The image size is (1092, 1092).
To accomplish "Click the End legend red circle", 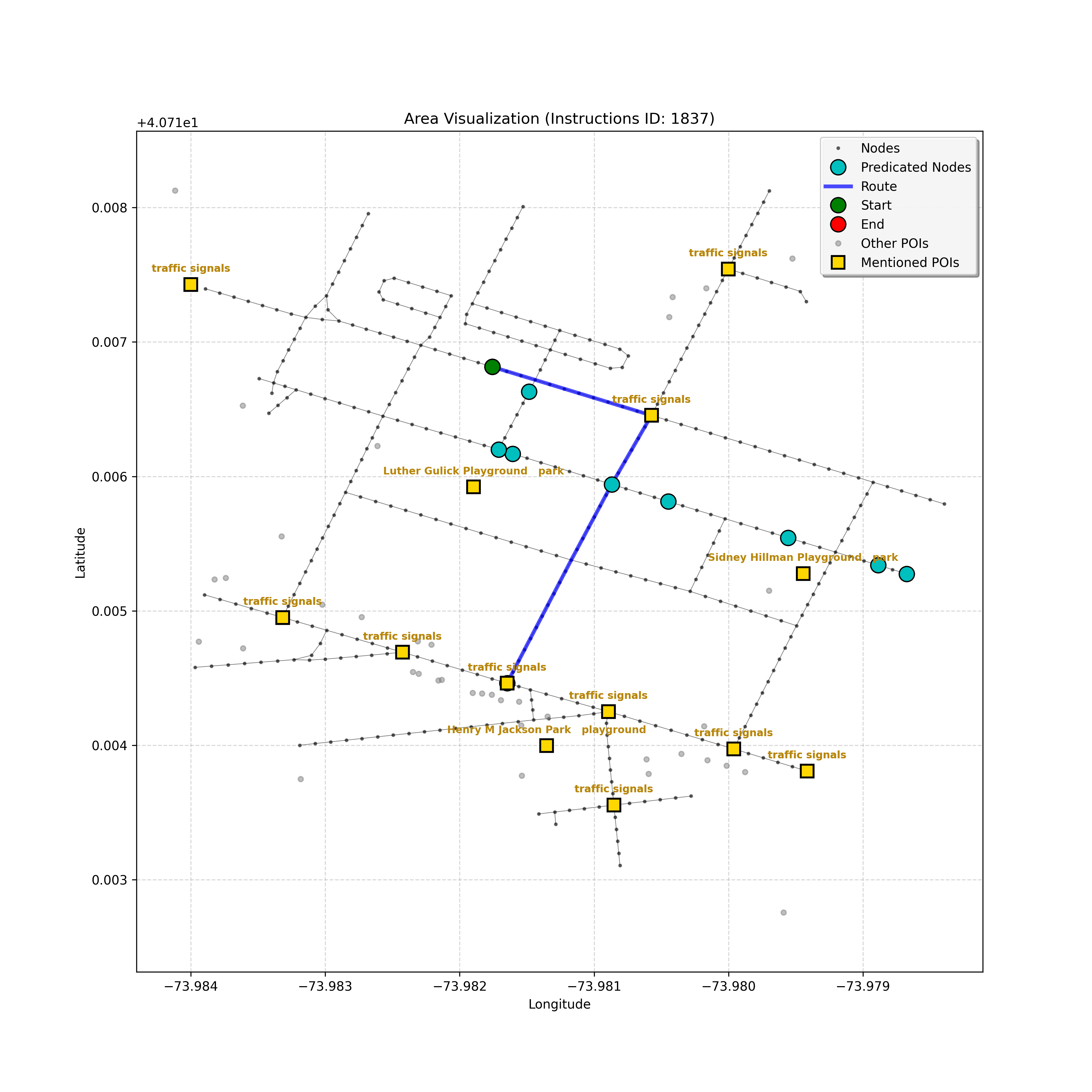I will point(838,224).
